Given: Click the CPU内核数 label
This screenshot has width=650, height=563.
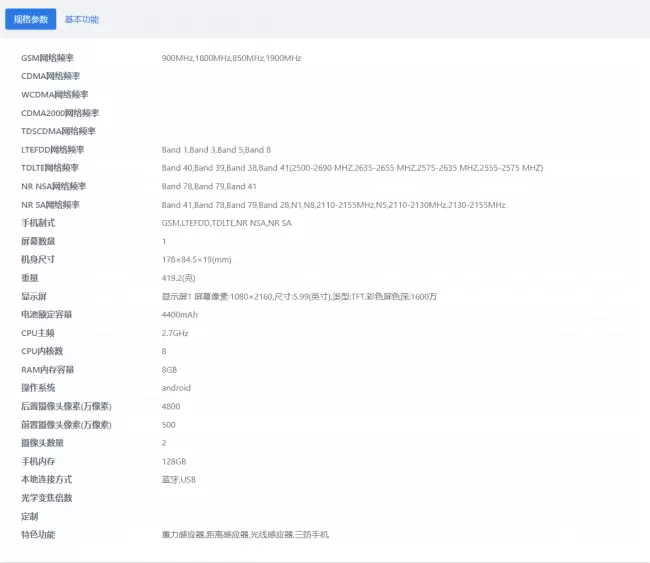Looking at the screenshot, I should pyautogui.click(x=42, y=351).
